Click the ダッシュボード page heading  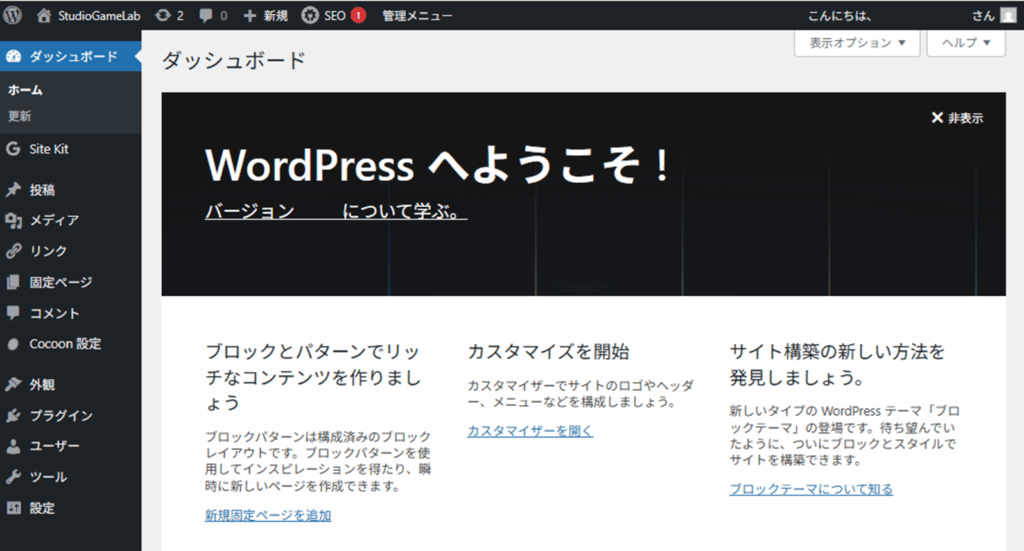pos(234,61)
